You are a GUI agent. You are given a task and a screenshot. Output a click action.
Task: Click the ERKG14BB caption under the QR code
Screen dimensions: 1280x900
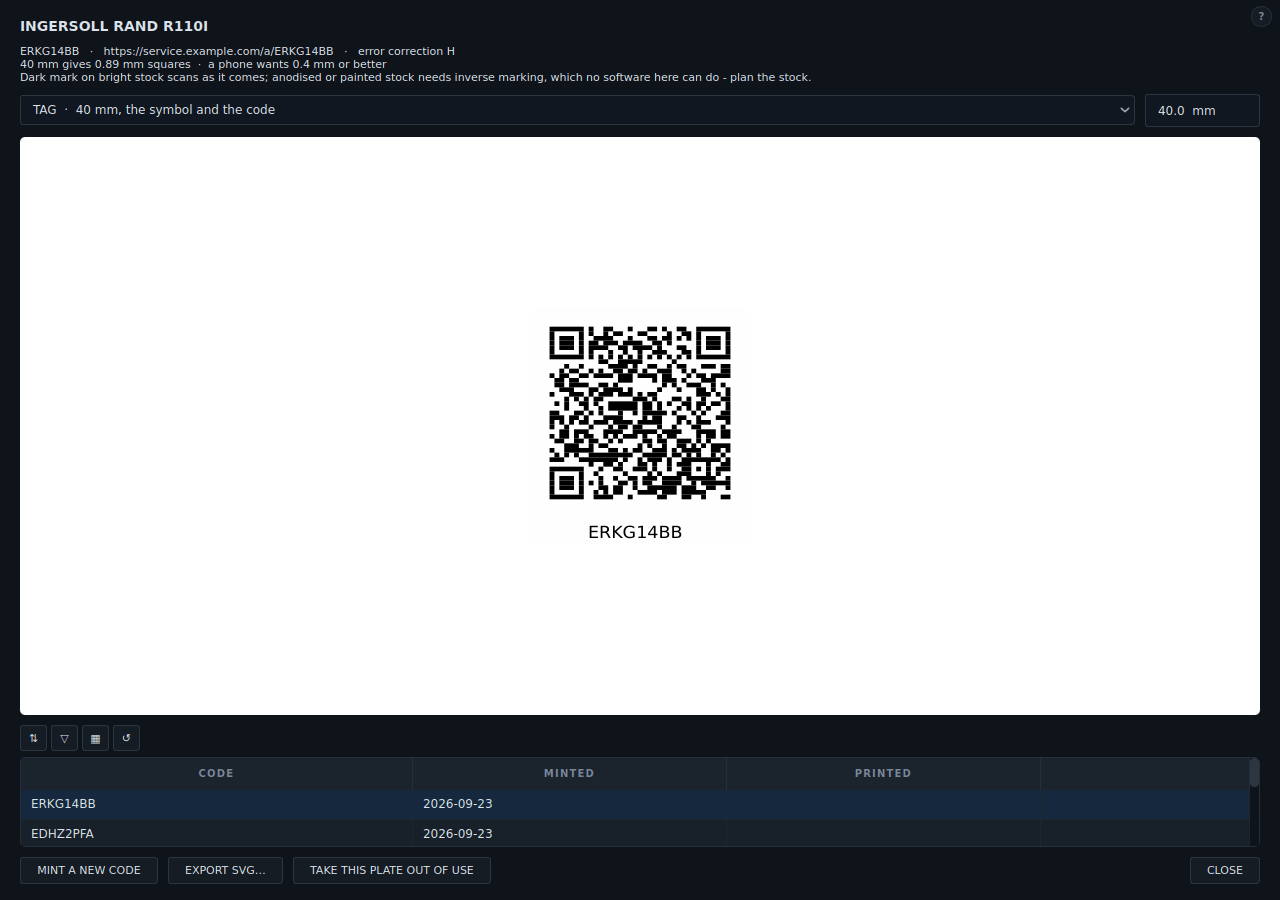(x=635, y=532)
